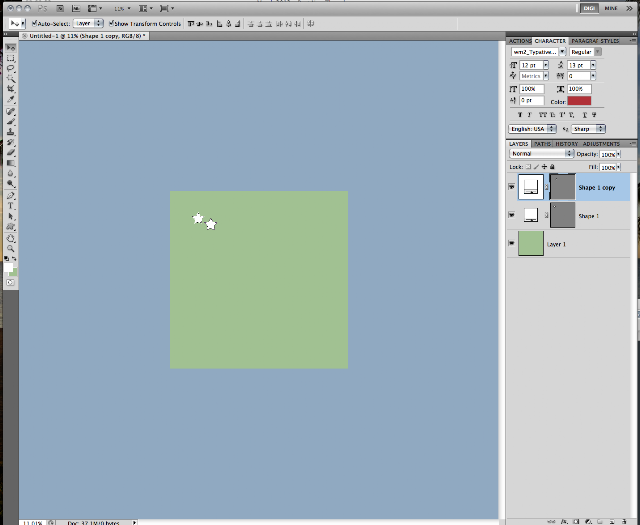Select the Clone Stamp tool

click(x=11, y=132)
